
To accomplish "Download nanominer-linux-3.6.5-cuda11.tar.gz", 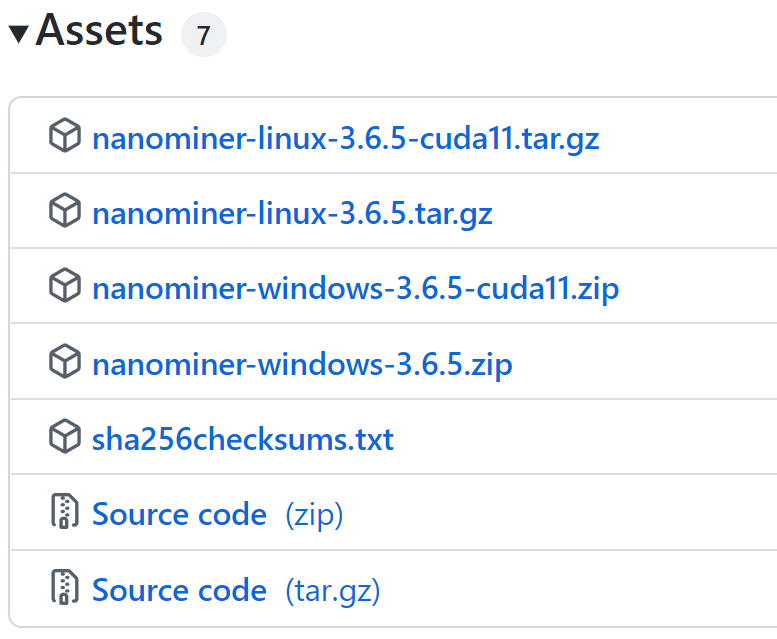I will (345, 137).
